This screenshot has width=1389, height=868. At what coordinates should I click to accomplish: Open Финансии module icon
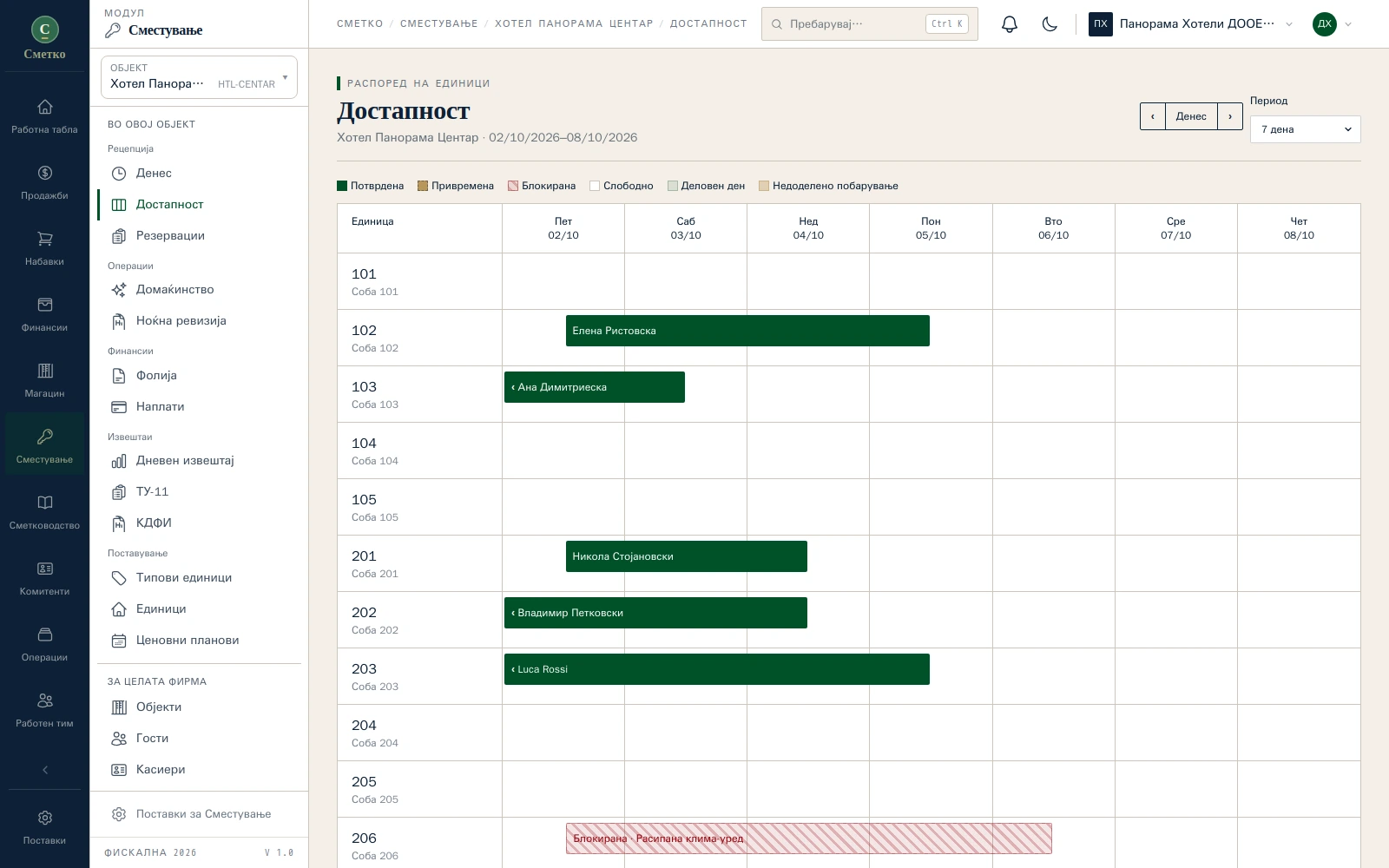click(x=44, y=315)
